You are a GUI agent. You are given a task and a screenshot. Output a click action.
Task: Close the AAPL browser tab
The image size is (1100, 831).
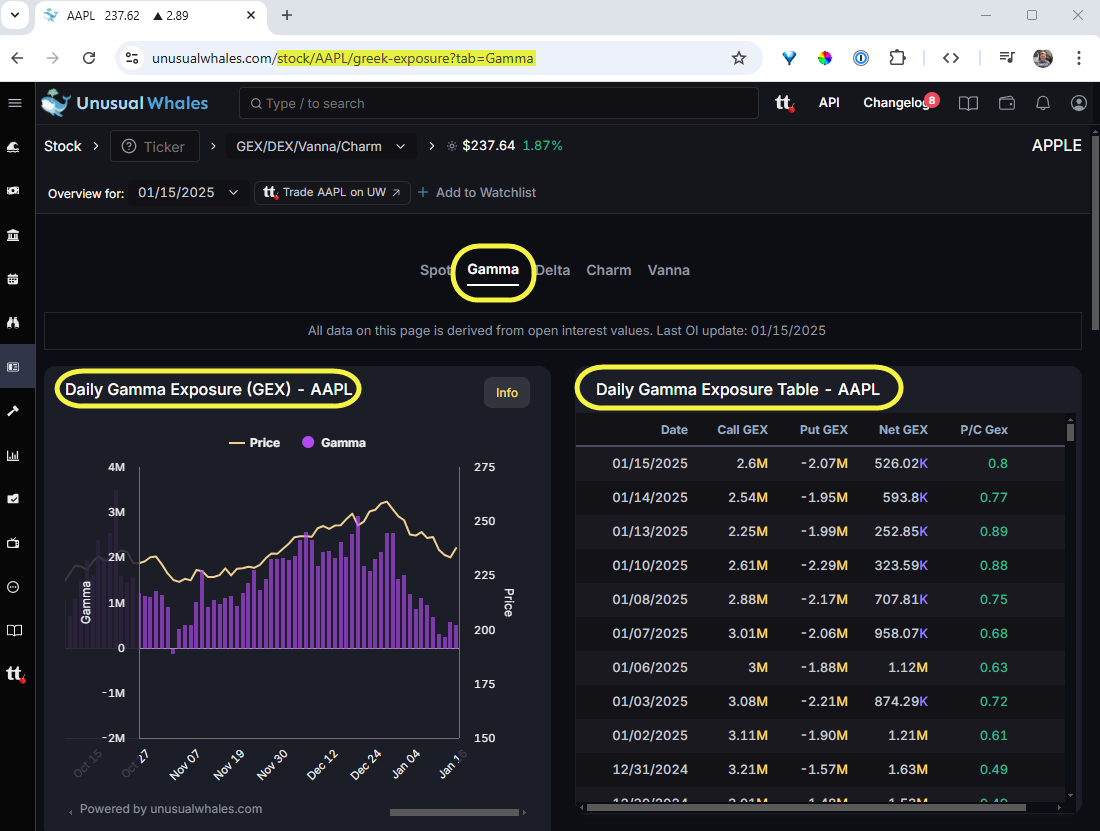pos(250,15)
